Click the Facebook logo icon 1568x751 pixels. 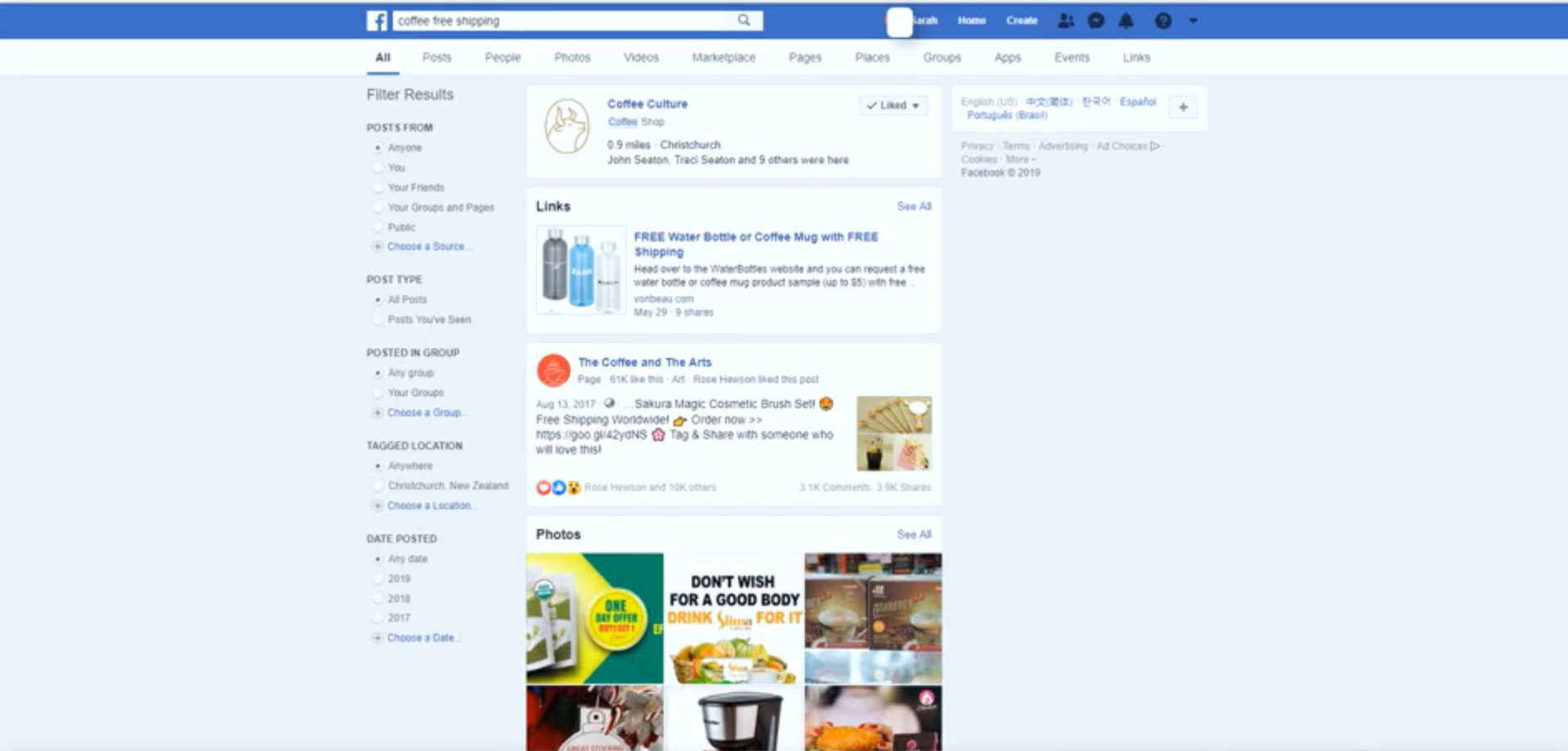[x=379, y=20]
